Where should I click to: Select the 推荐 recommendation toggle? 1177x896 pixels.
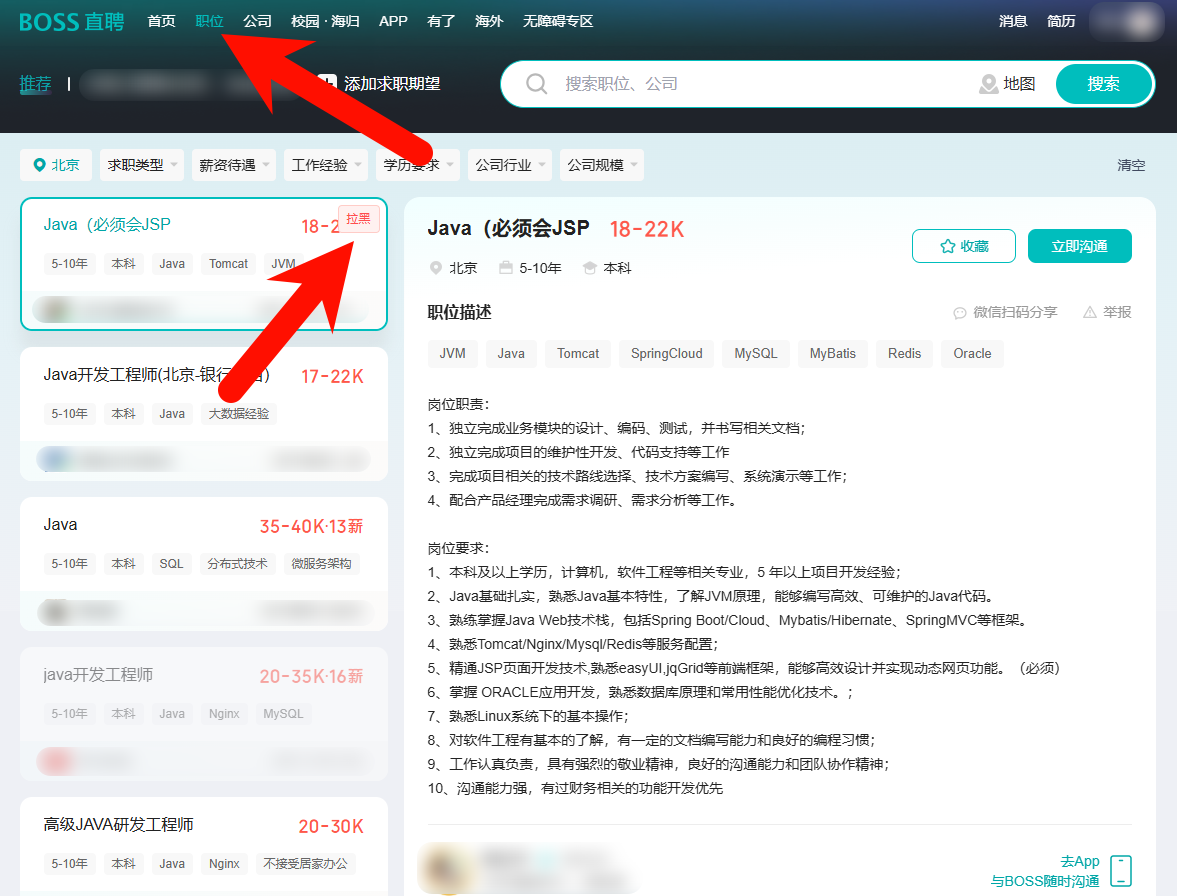(x=35, y=84)
